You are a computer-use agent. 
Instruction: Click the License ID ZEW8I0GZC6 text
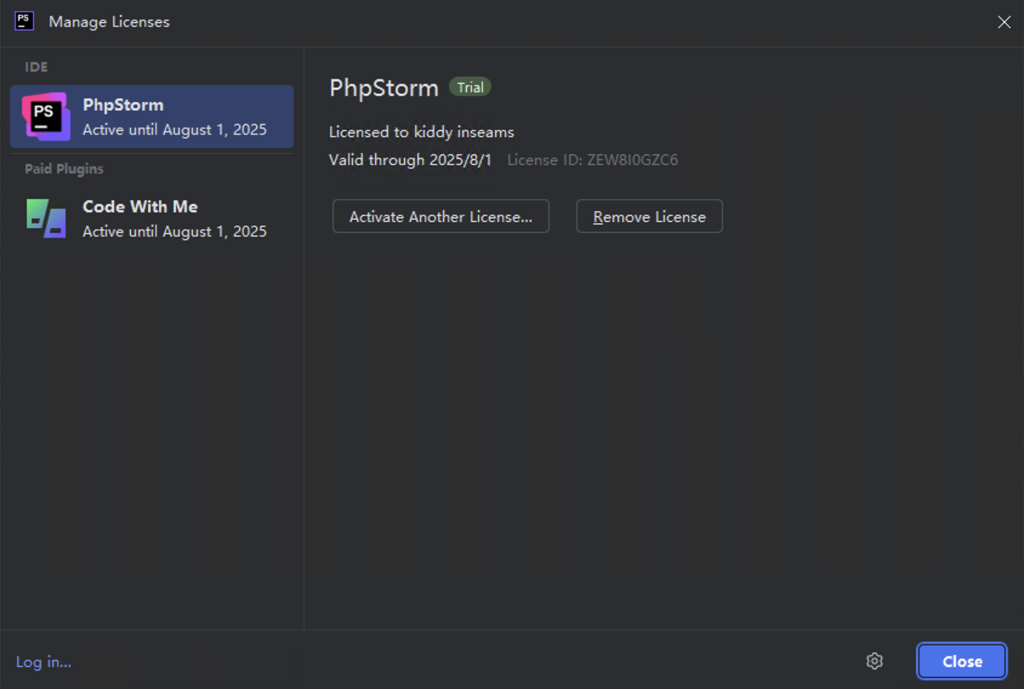592,160
